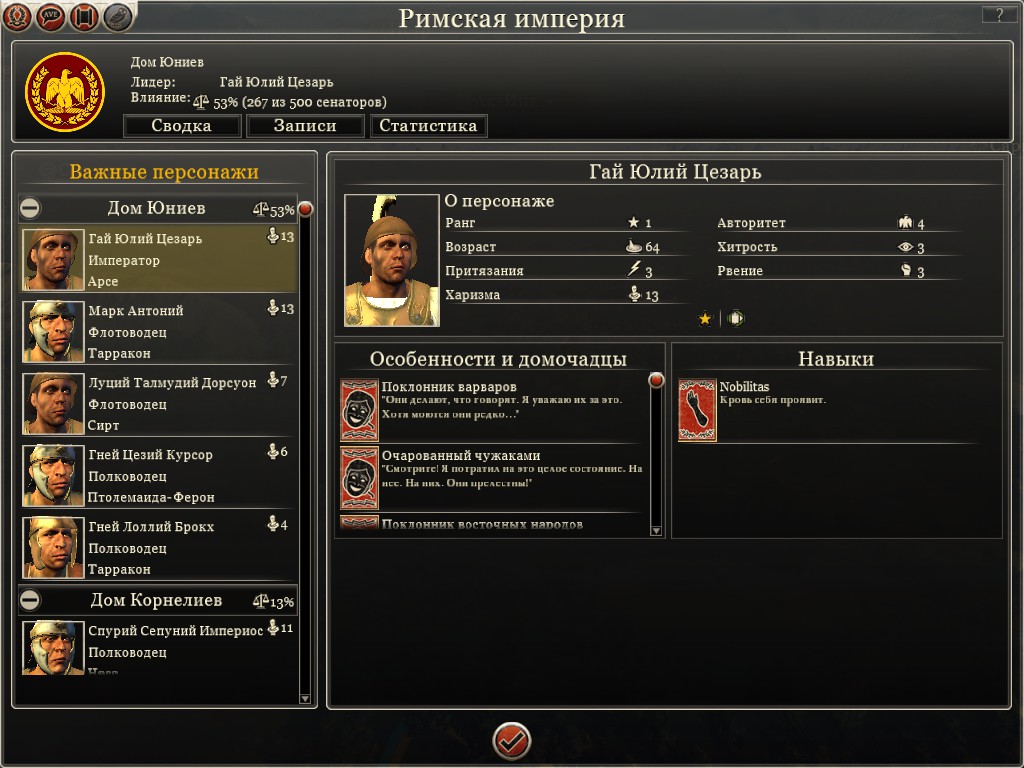Viewport: 1024px width, 768px height.
Task: Click the character list scrollbar red knob
Action: (305, 209)
